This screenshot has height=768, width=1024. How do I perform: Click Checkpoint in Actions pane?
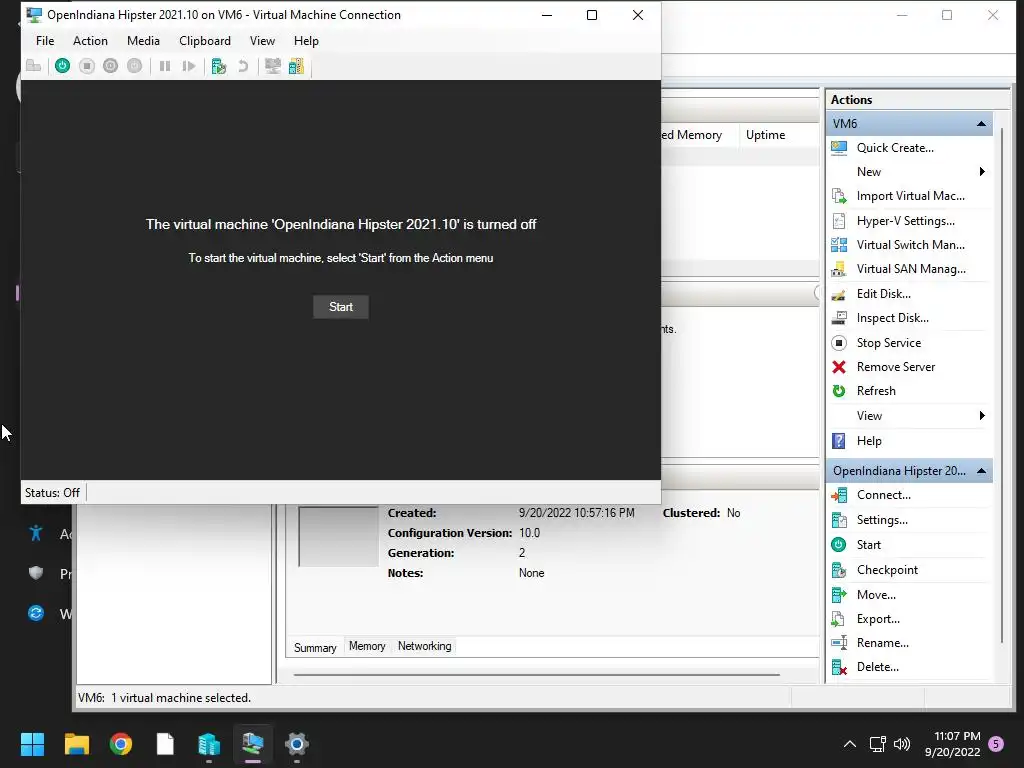coord(887,570)
